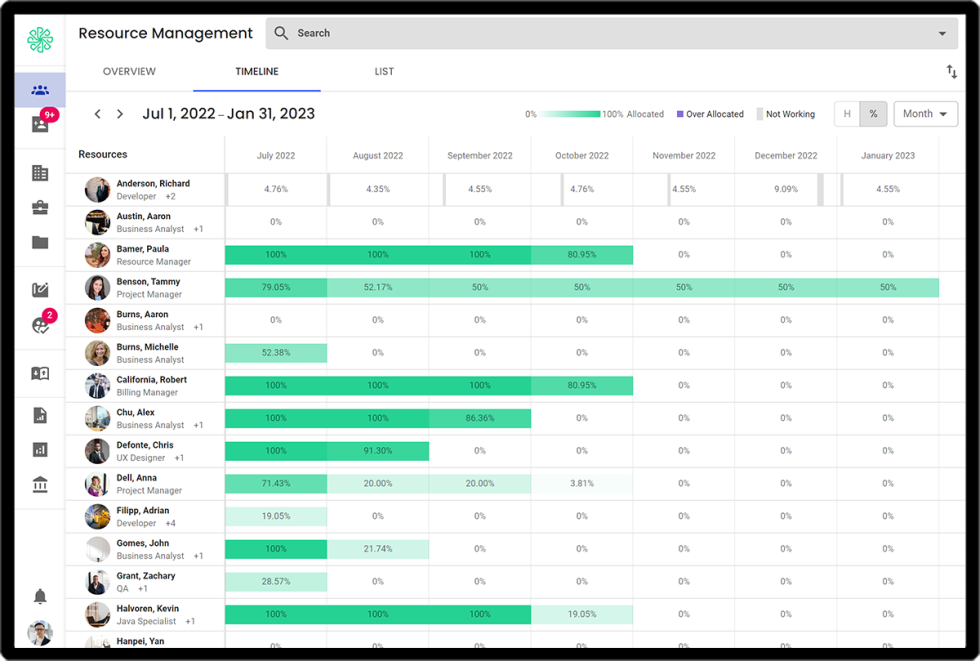
Task: Click the company buildings icon in sidebar
Action: (x=40, y=173)
